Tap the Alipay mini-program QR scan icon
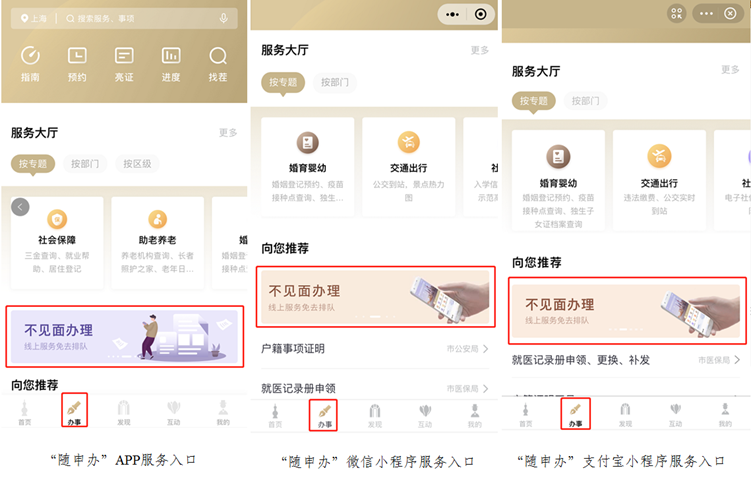 click(676, 13)
